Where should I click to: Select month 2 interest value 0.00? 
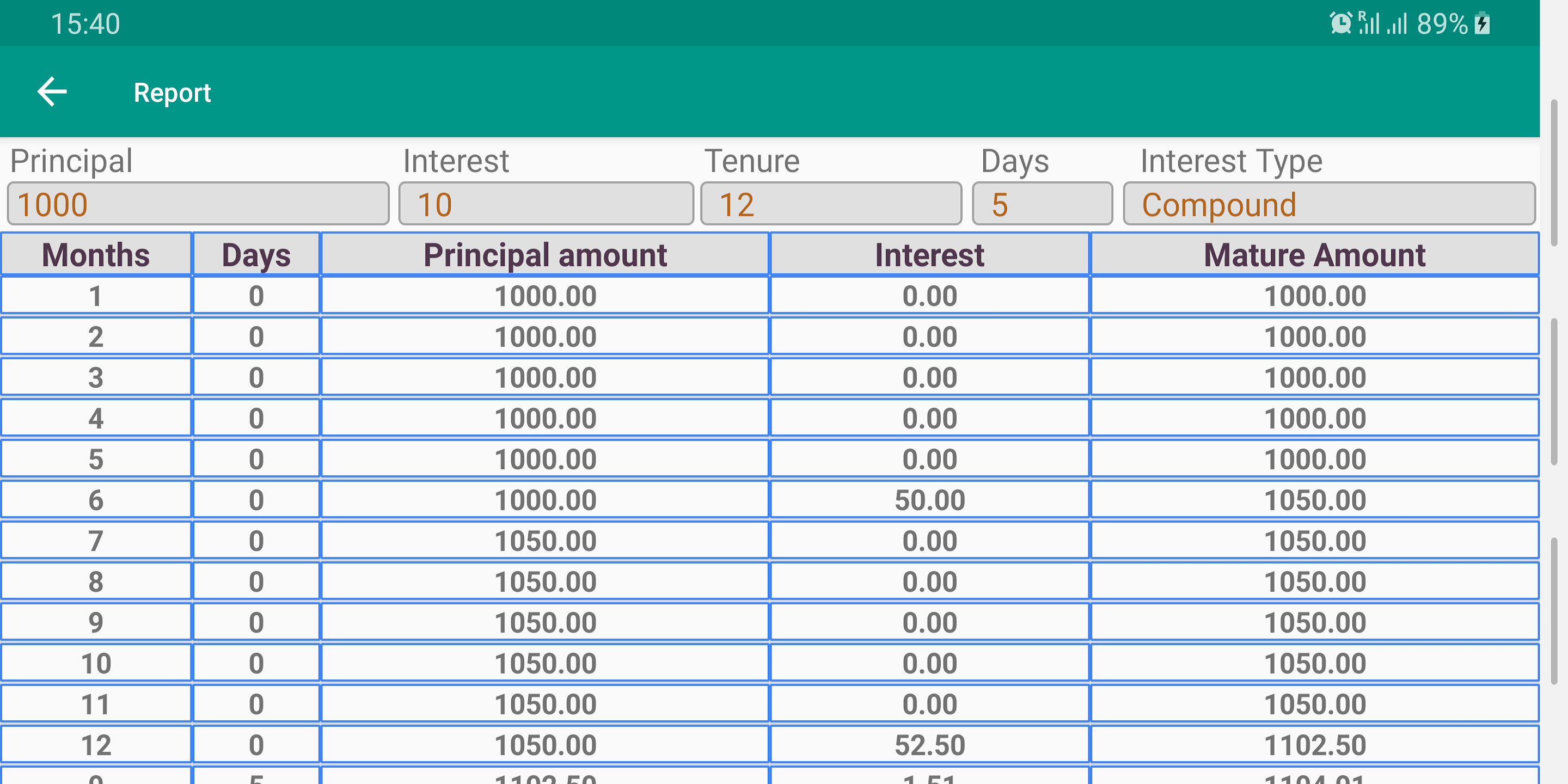point(929,336)
